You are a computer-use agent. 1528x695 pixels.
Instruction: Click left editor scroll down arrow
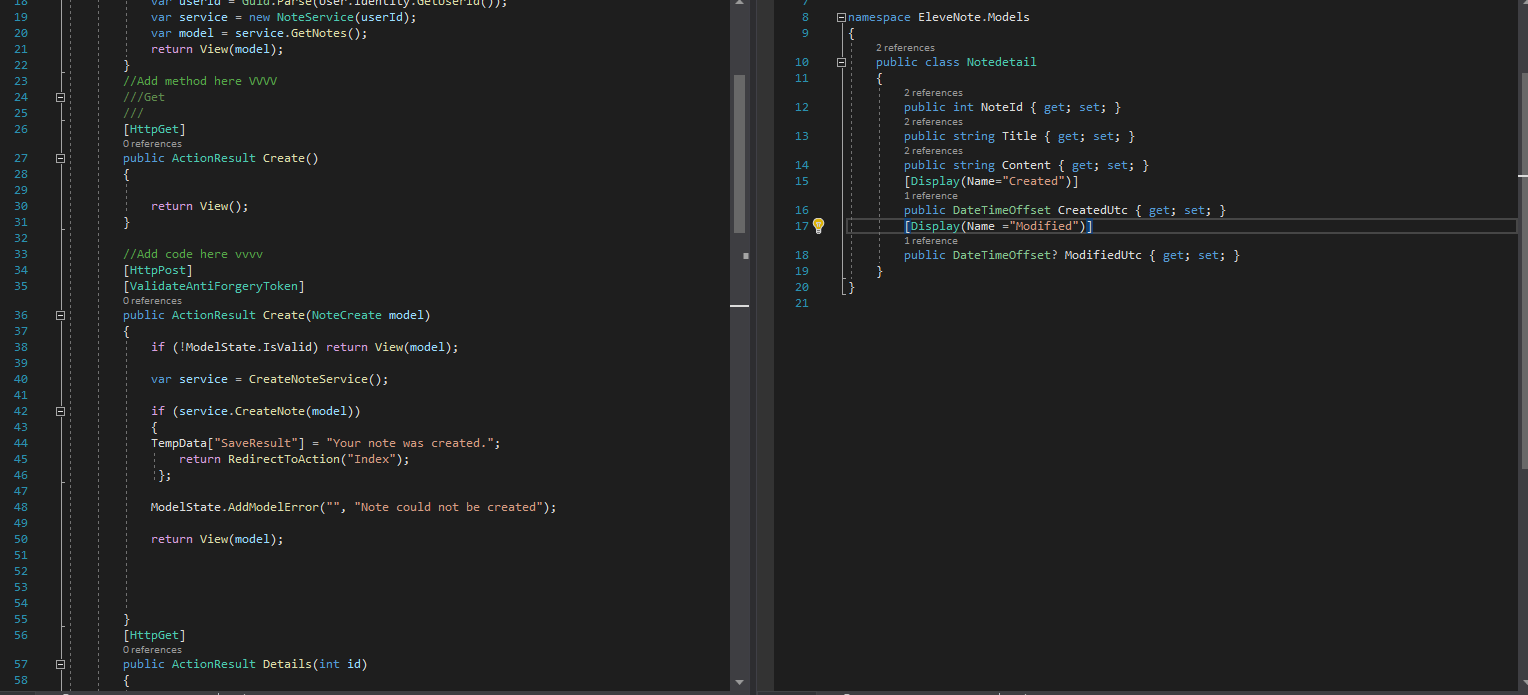[740, 683]
